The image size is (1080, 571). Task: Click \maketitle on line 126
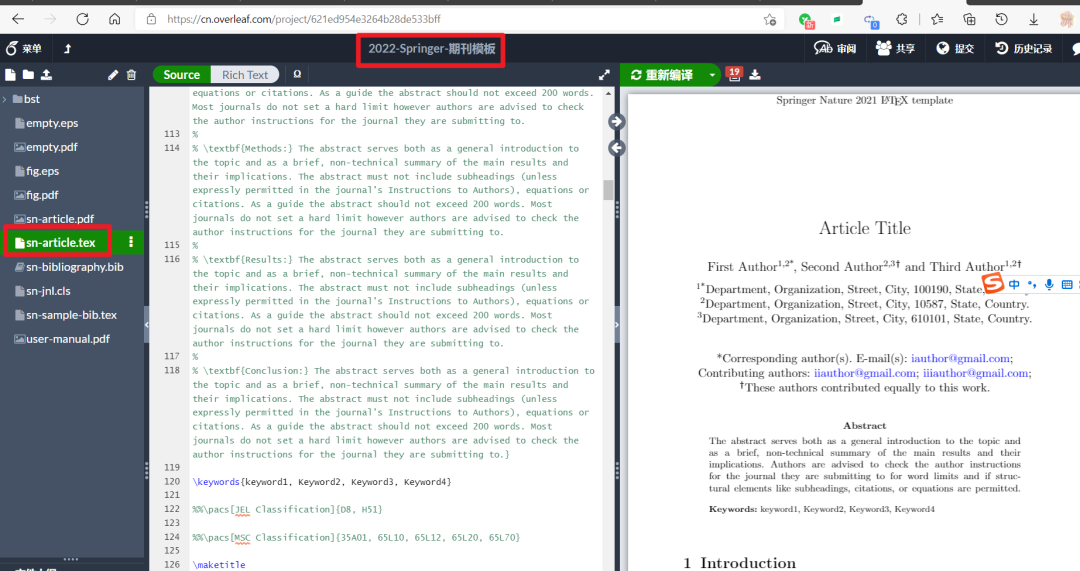[x=219, y=565]
